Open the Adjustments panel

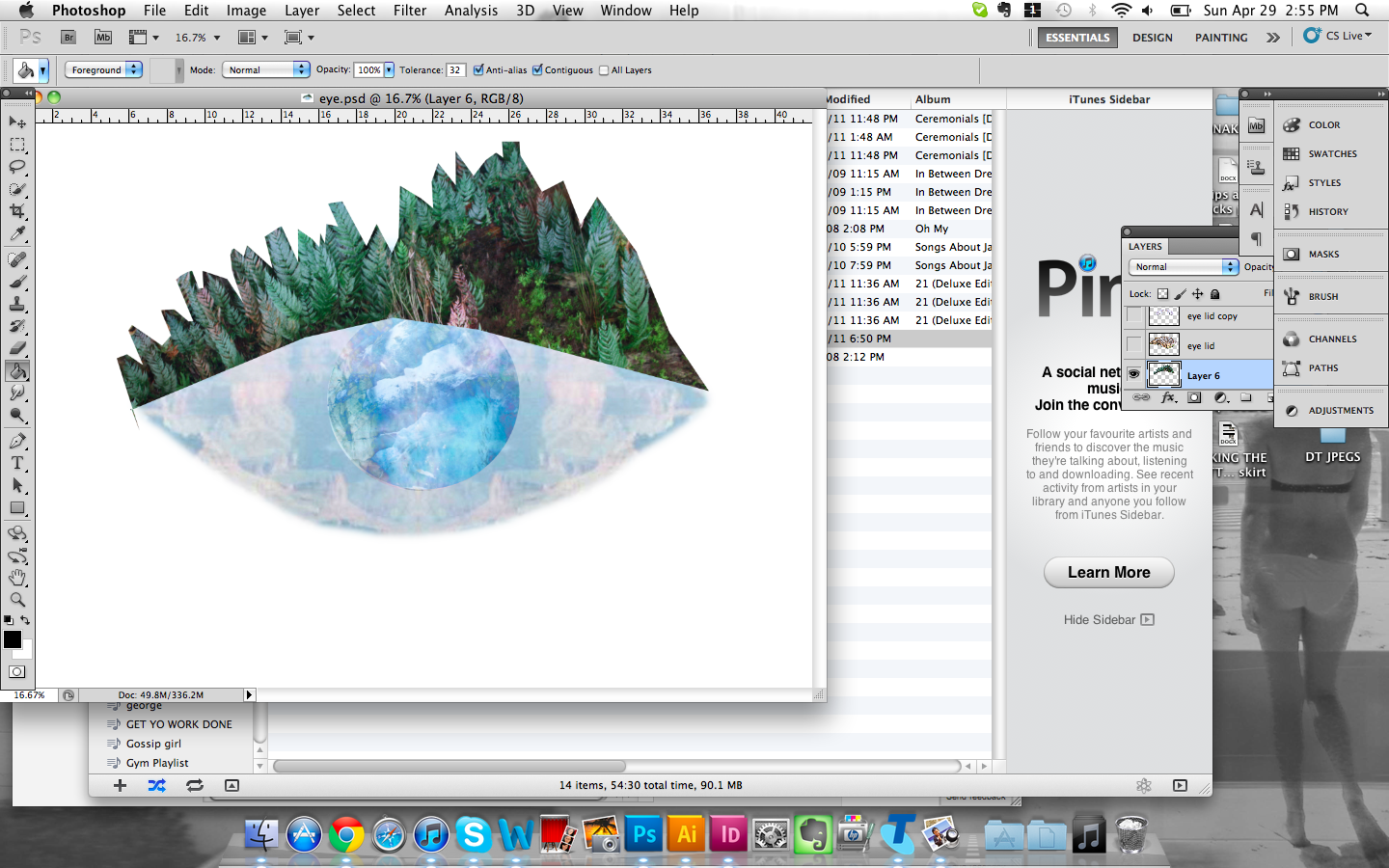(1333, 410)
